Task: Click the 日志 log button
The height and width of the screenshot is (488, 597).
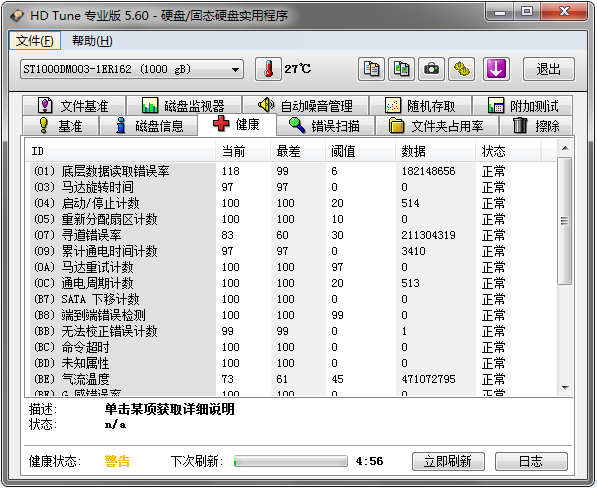Action: [x=531, y=461]
